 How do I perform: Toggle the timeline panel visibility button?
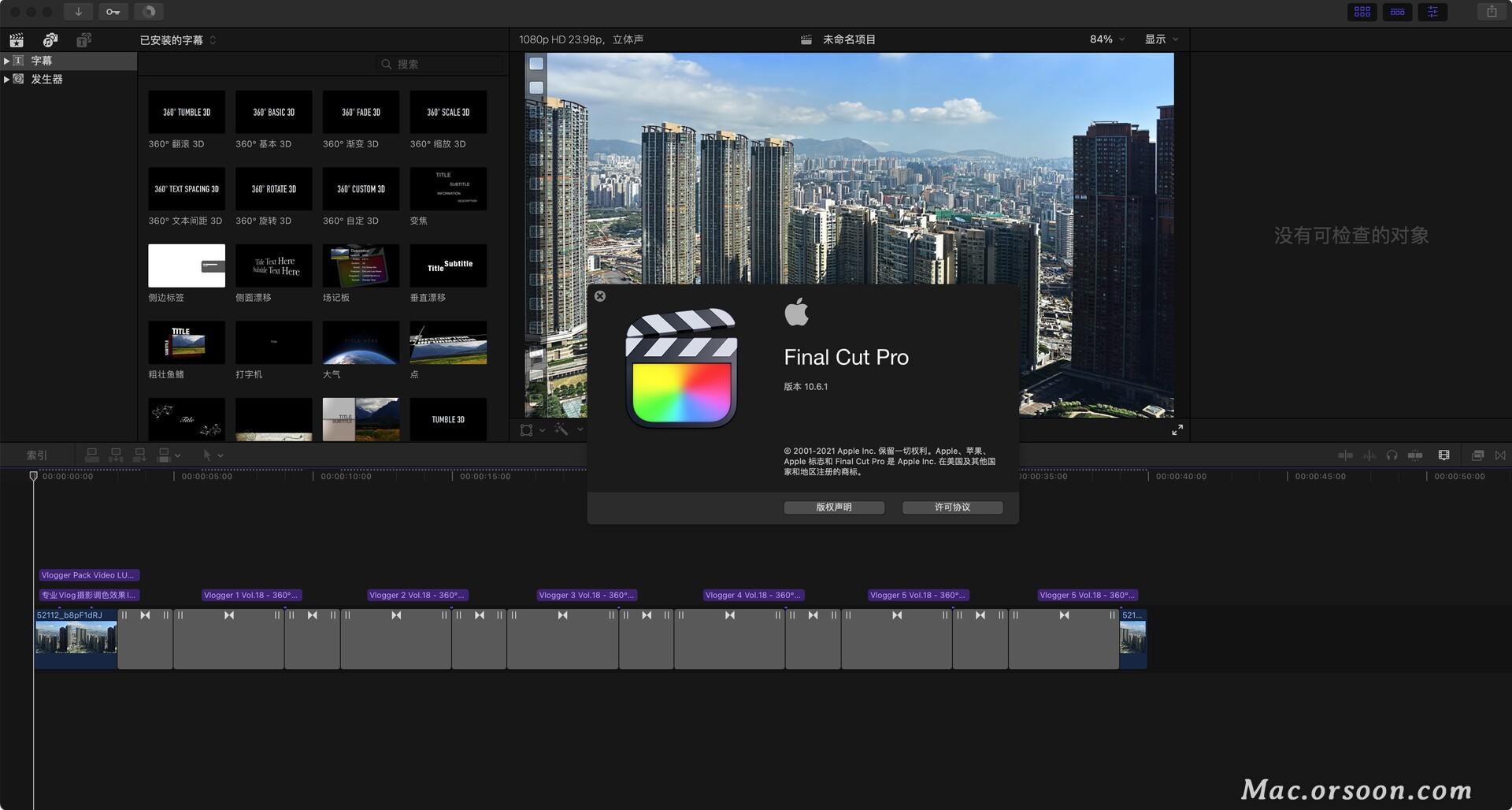[1398, 12]
